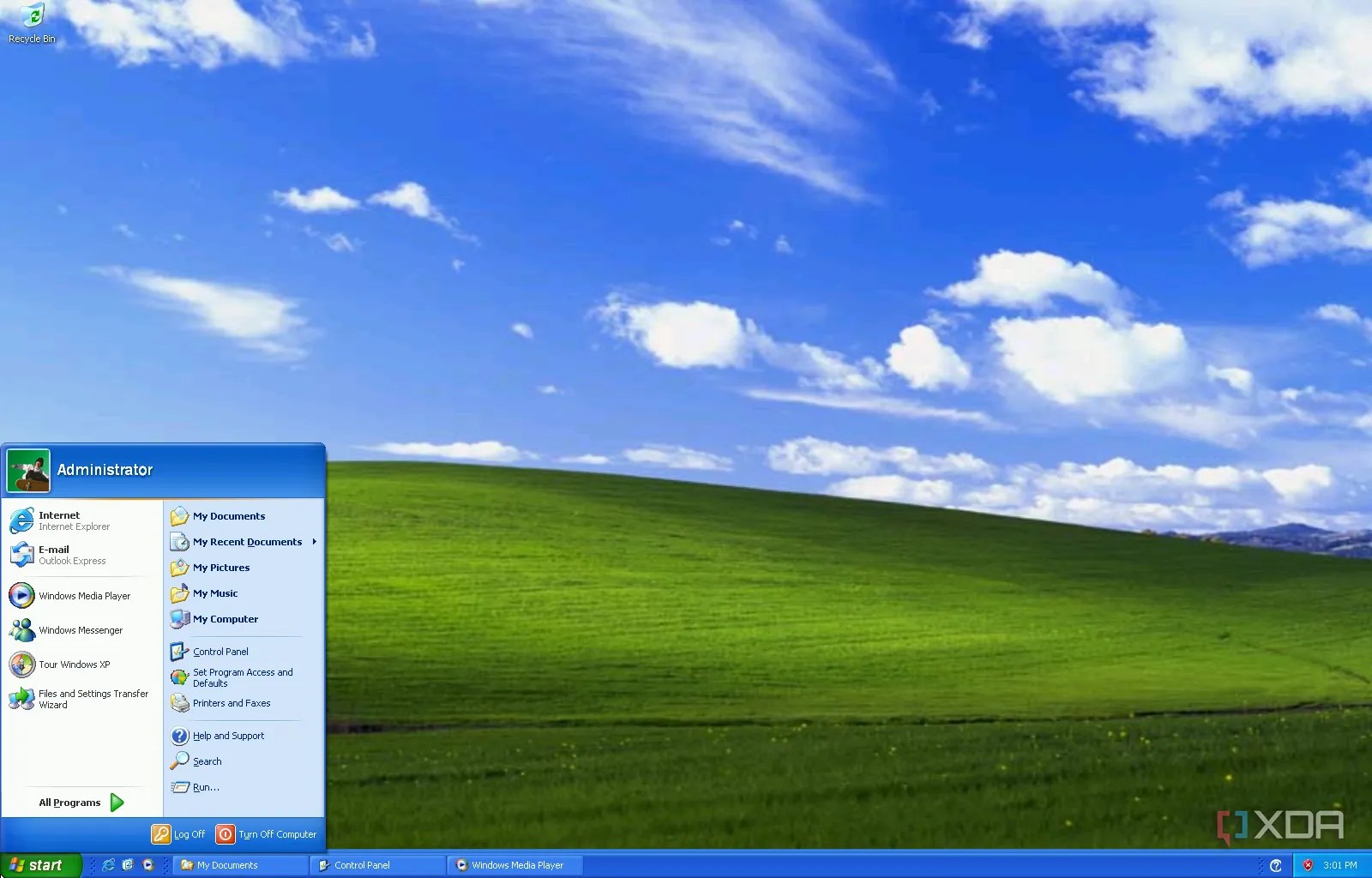The image size is (1372, 878).
Task: Open Internet Explorer from the Quick Launch bar
Action: tap(110, 865)
